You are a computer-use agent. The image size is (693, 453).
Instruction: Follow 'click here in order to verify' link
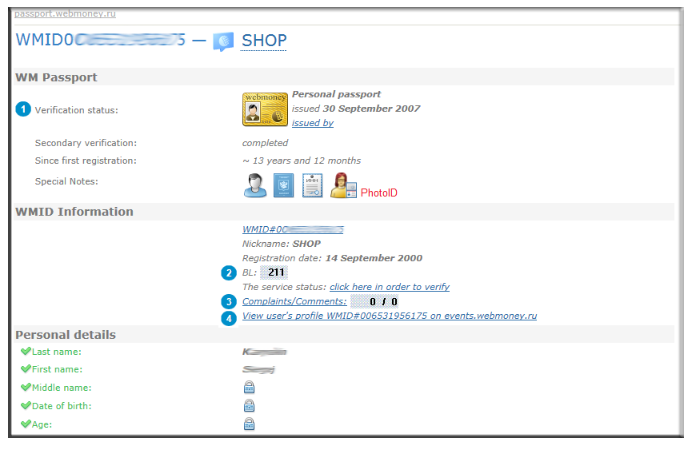389,287
